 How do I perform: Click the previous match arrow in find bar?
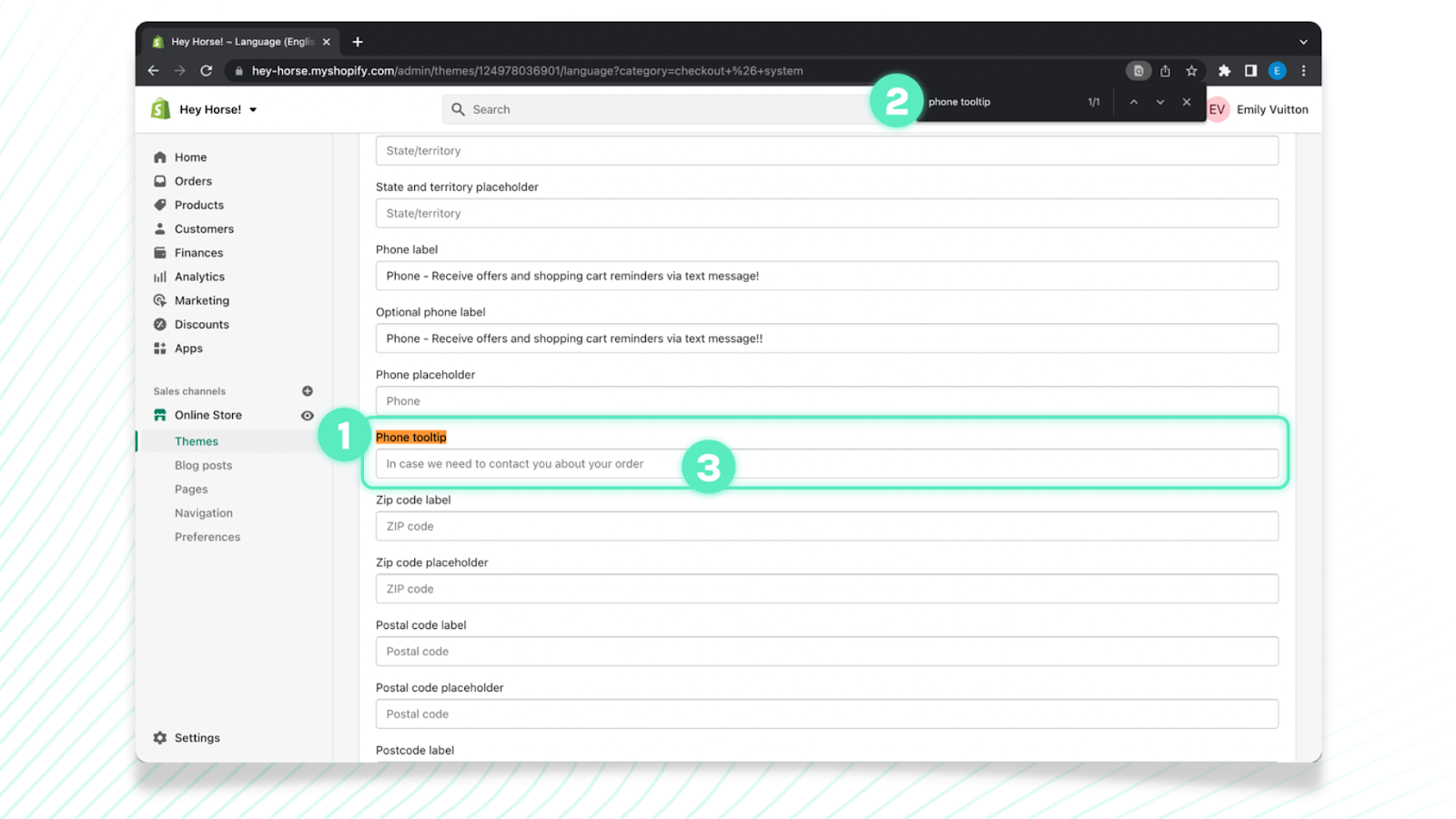point(1133,102)
